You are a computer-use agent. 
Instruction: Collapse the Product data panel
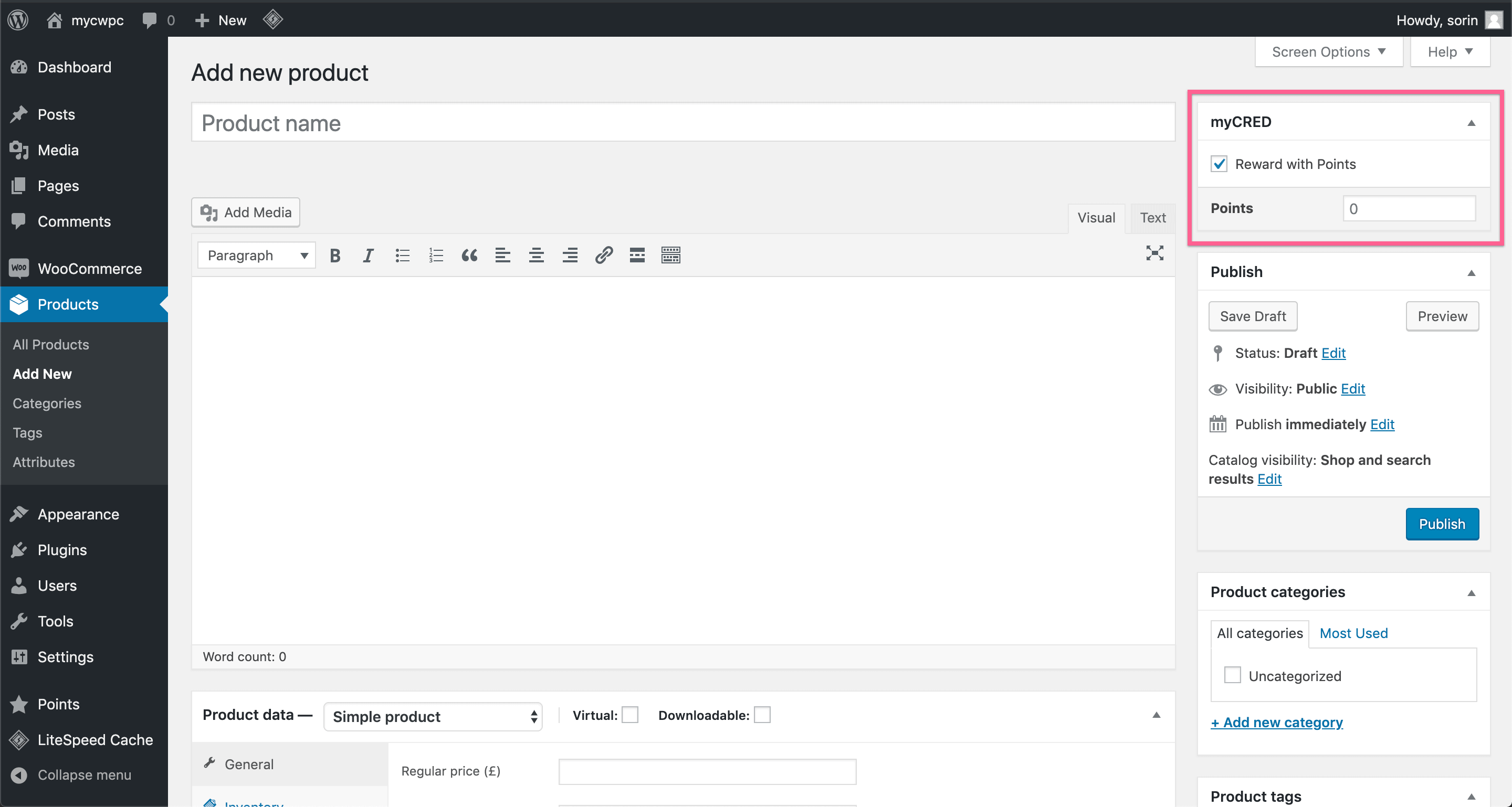point(1156,715)
